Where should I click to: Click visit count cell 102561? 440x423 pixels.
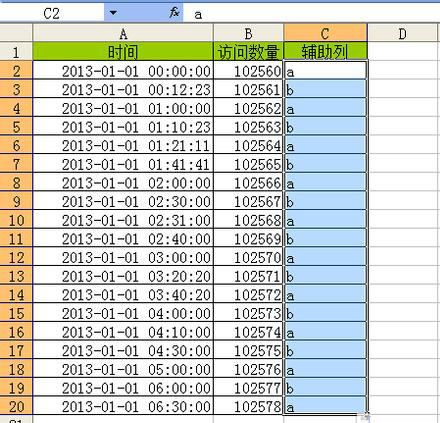point(248,89)
